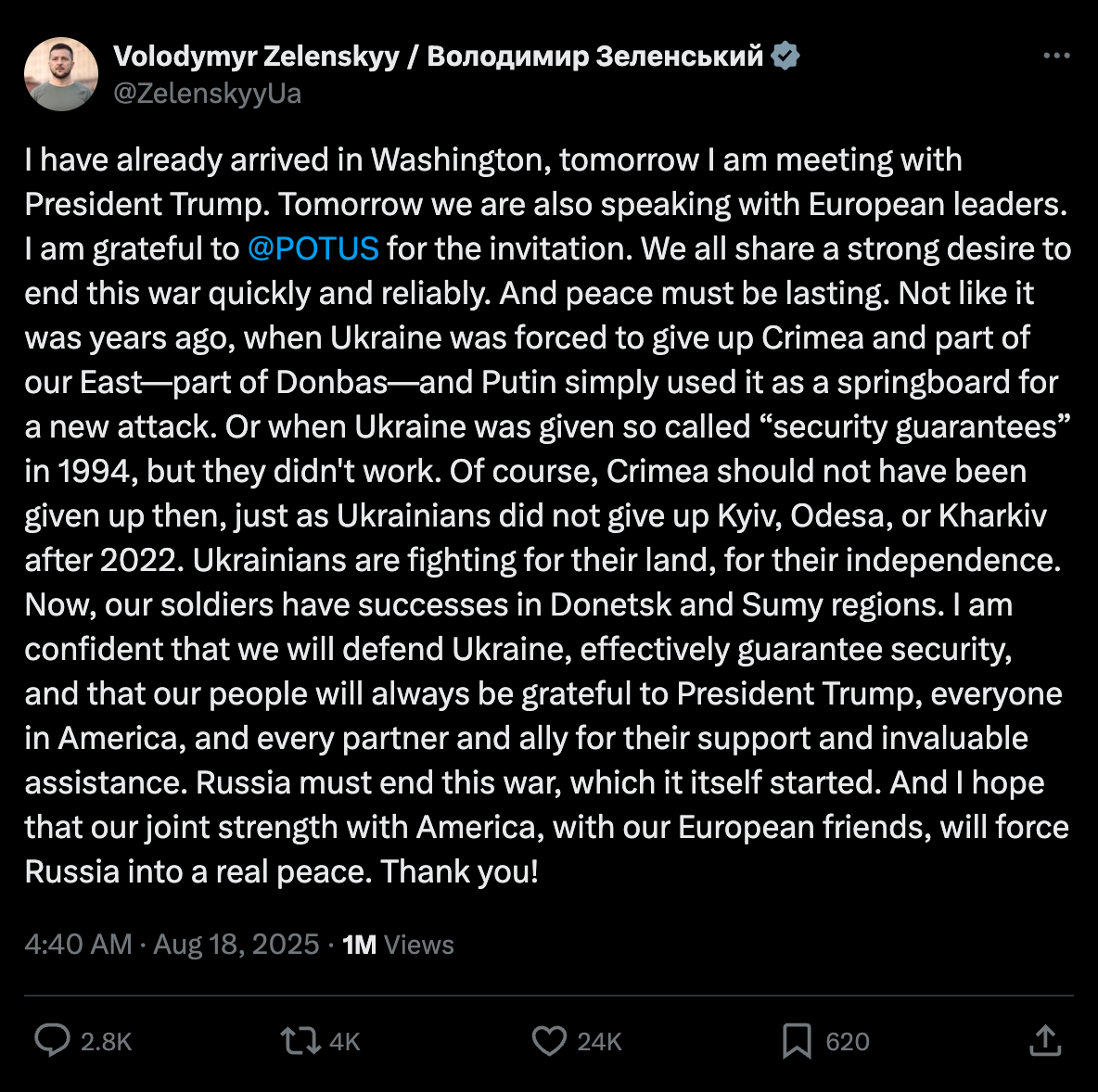This screenshot has height=1092, width=1098.
Task: Click the closing 'Thank you!' text
Action: (459, 871)
